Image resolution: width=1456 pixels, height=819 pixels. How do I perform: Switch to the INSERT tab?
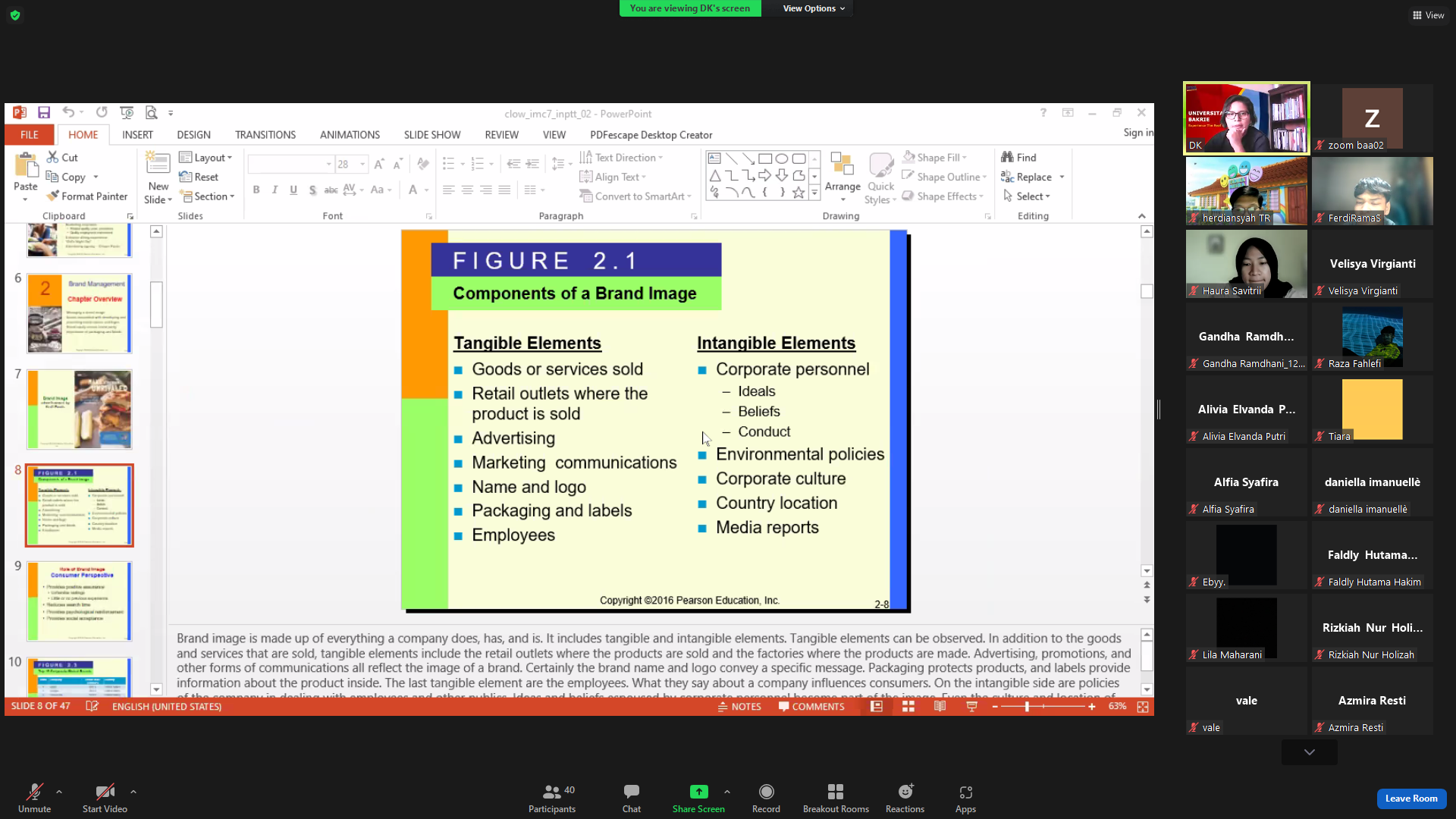(x=137, y=134)
